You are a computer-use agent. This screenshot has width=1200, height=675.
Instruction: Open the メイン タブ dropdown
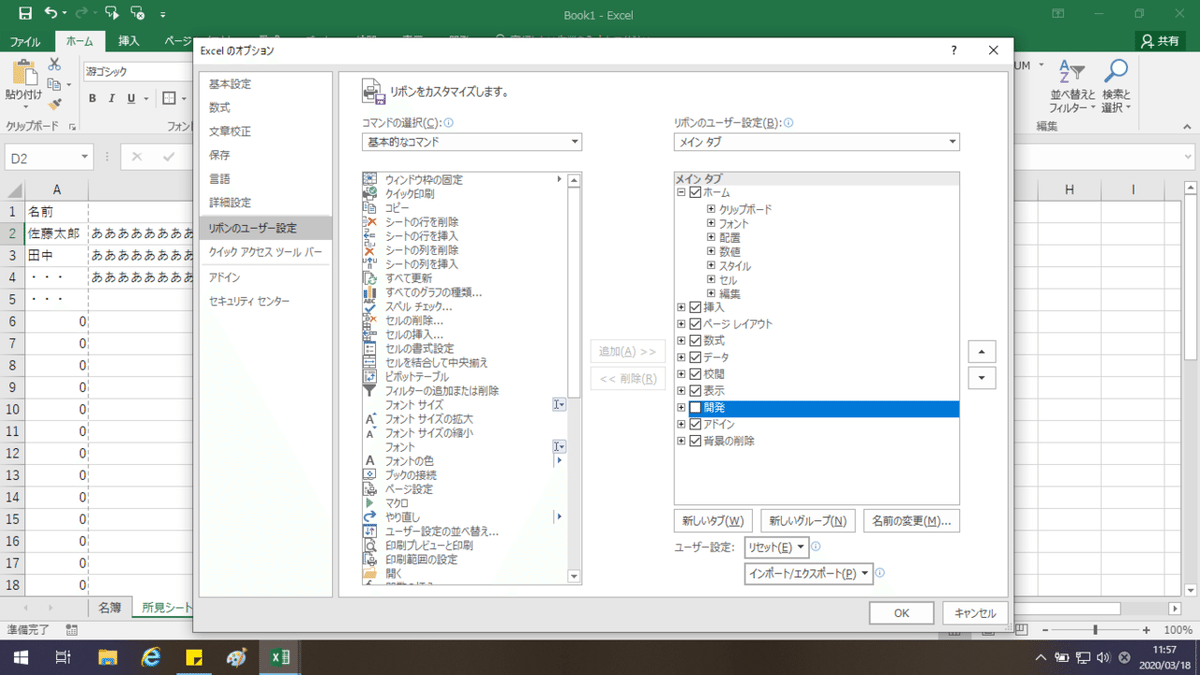[x=817, y=142]
